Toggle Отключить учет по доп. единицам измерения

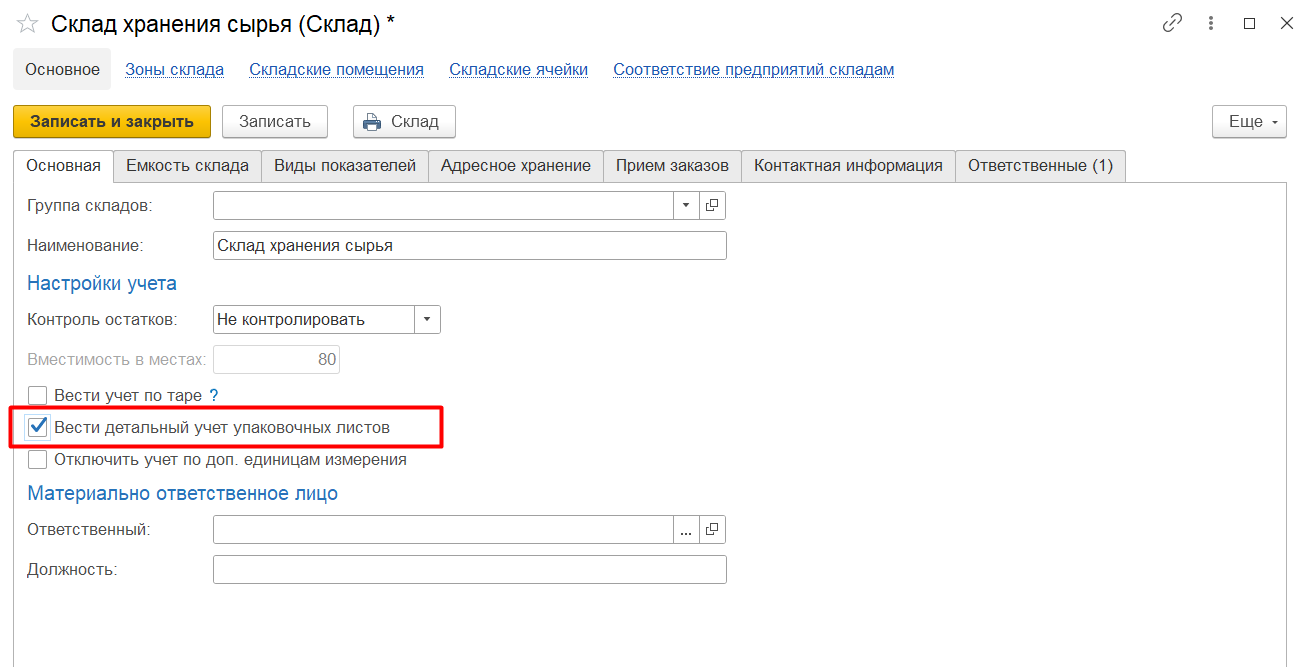click(x=38, y=460)
